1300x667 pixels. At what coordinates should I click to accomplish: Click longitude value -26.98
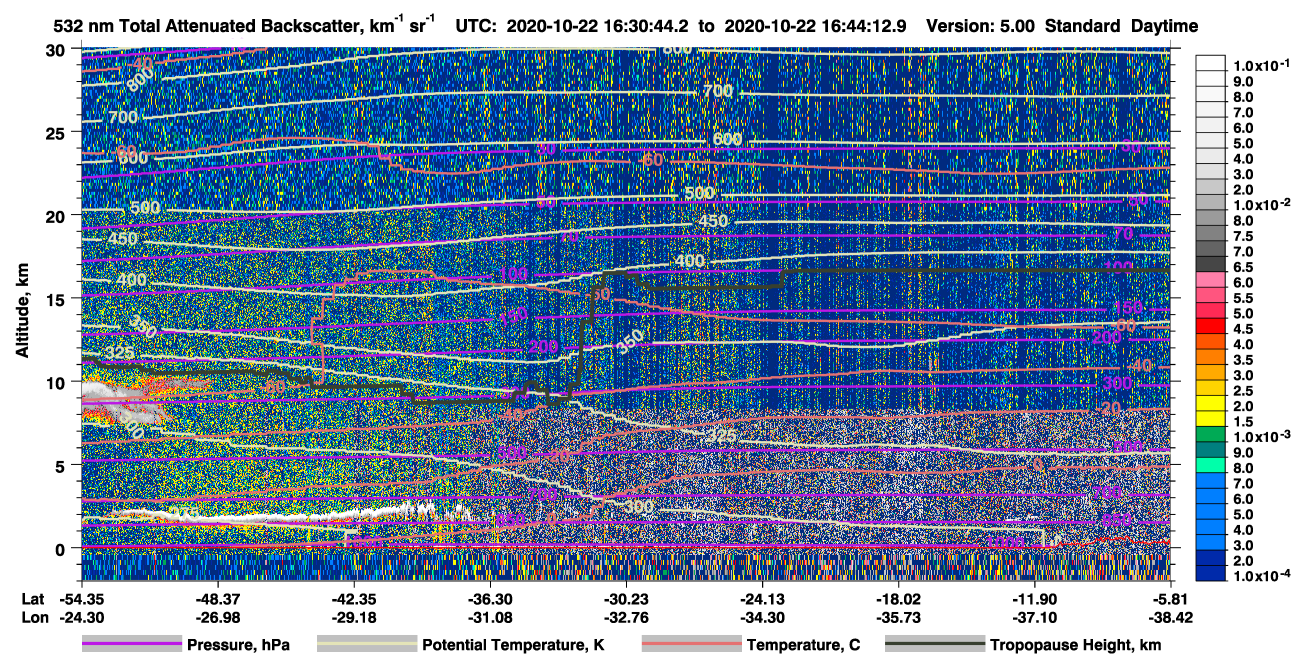coord(217,618)
